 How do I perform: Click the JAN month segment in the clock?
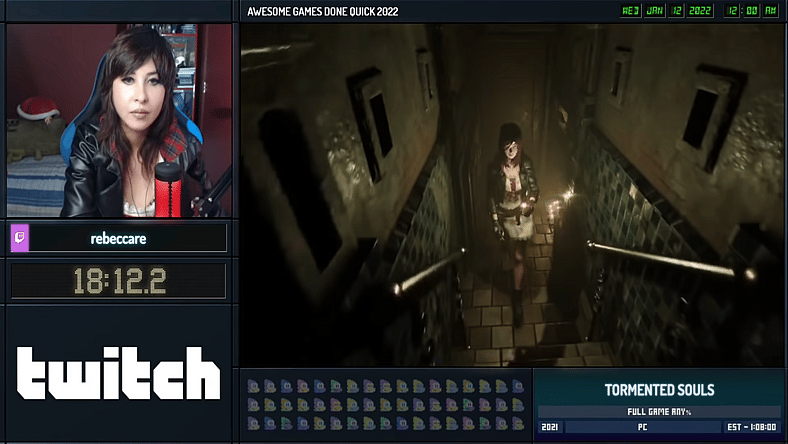click(x=655, y=12)
